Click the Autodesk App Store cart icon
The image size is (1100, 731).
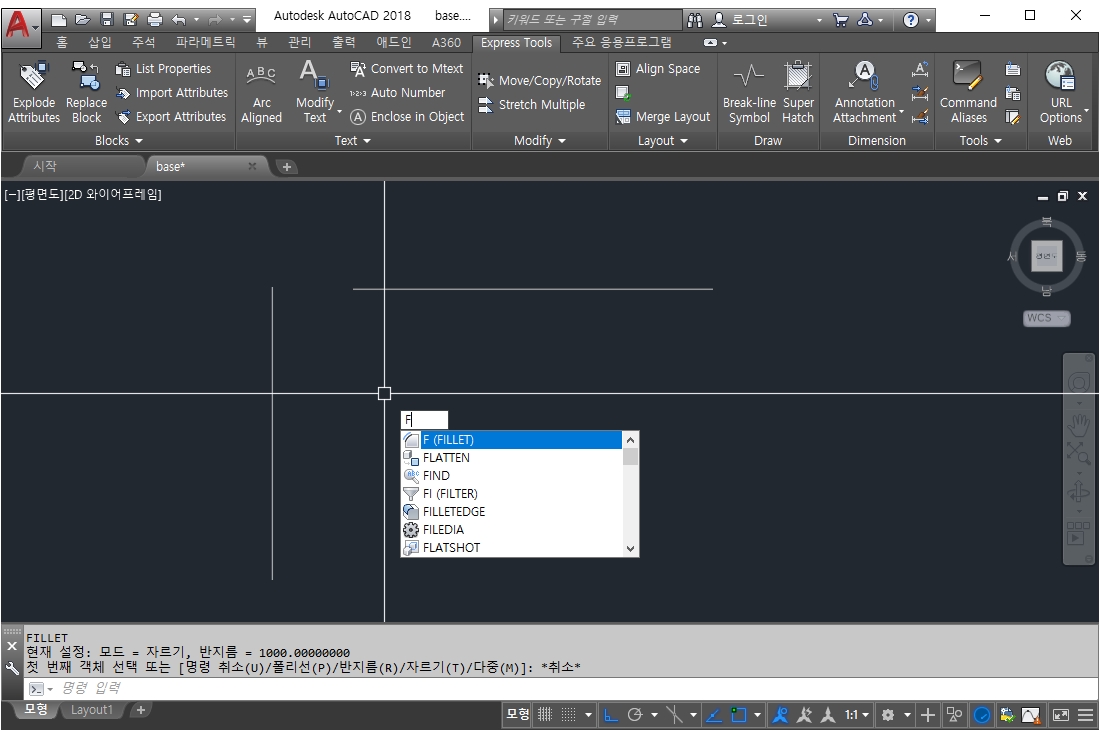tap(840, 20)
